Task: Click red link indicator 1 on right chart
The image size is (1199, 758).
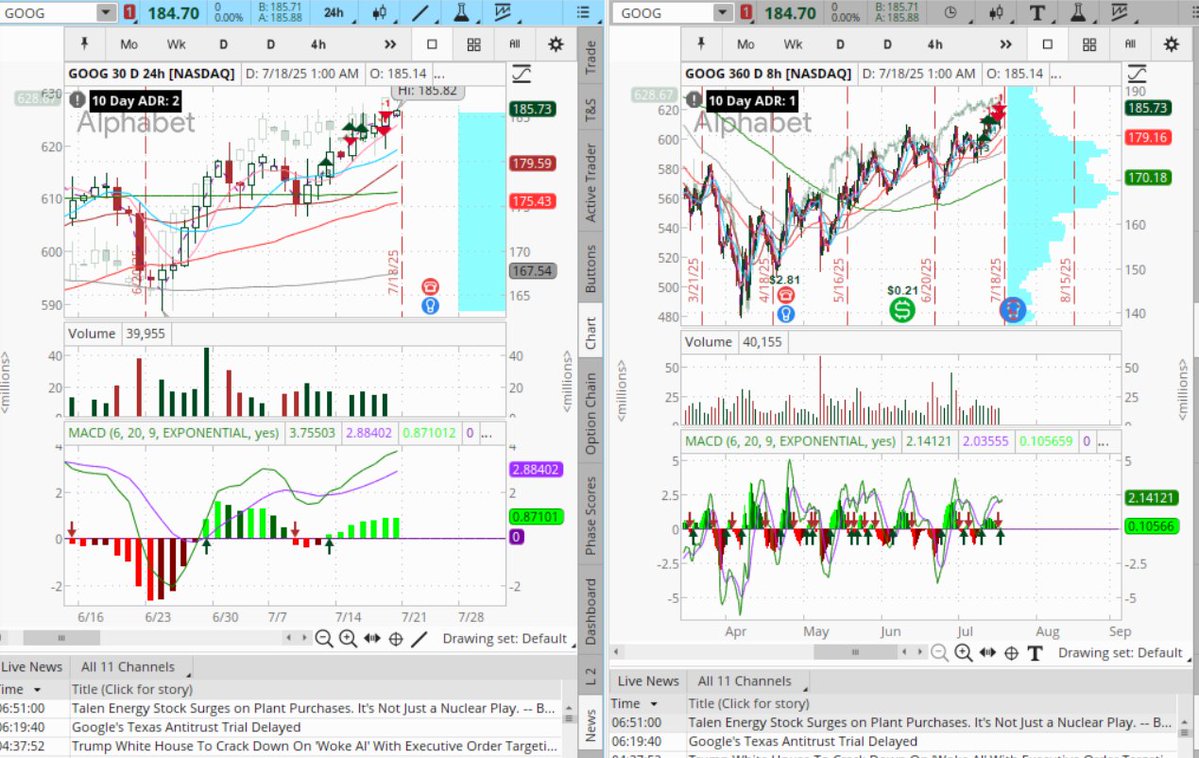Action: [x=746, y=13]
